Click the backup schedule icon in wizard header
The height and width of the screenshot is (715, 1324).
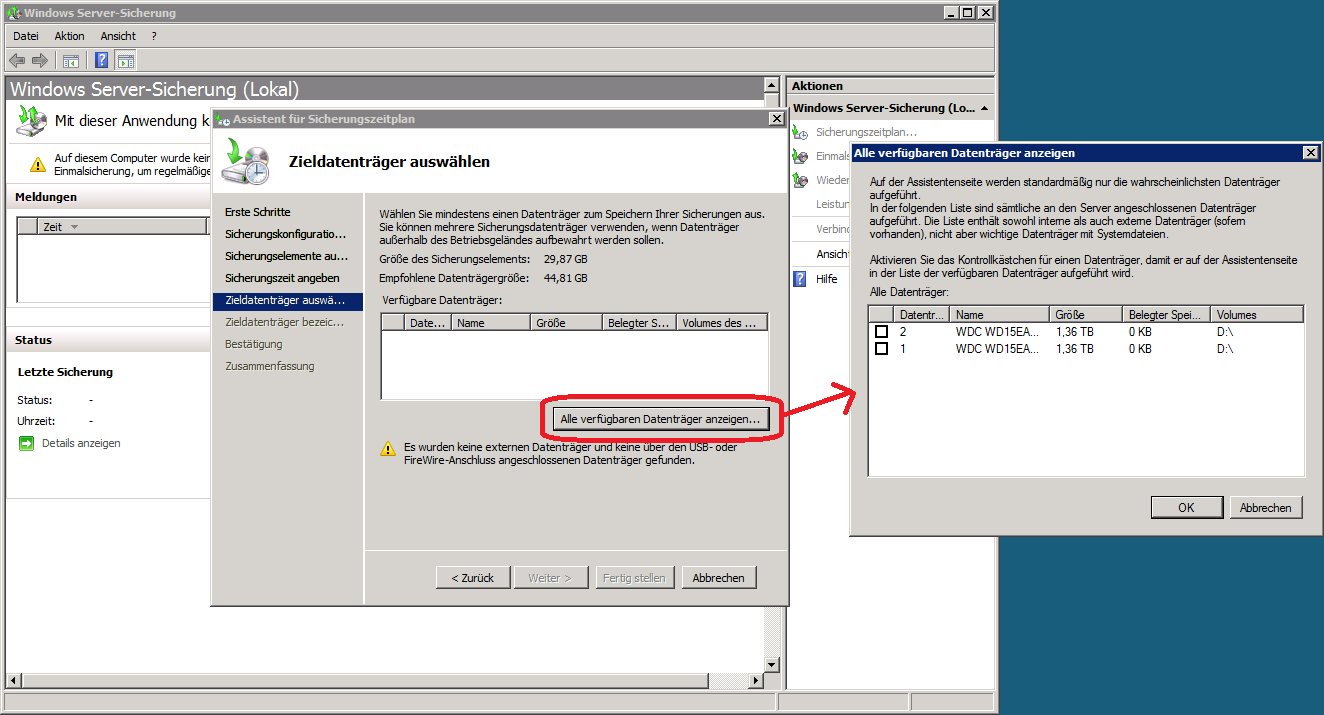245,161
